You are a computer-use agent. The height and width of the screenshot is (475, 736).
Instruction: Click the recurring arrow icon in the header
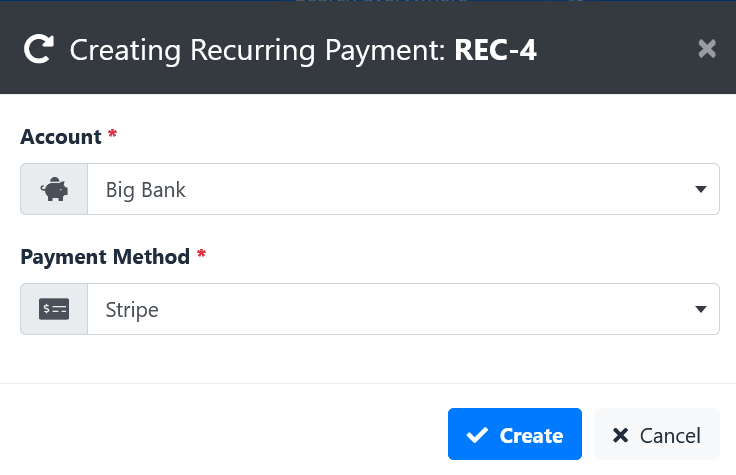pos(39,49)
